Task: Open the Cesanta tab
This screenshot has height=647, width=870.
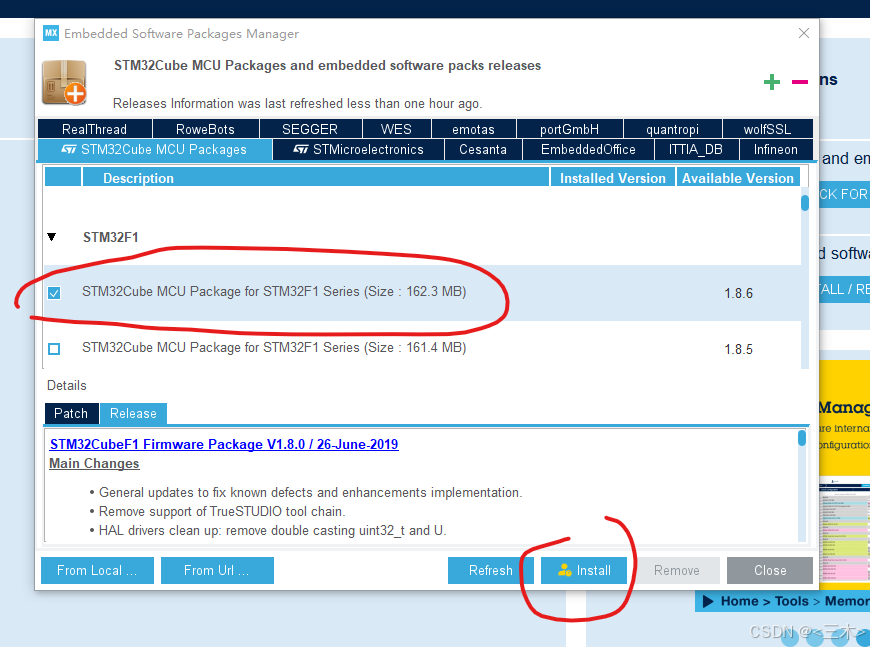Action: coord(483,149)
